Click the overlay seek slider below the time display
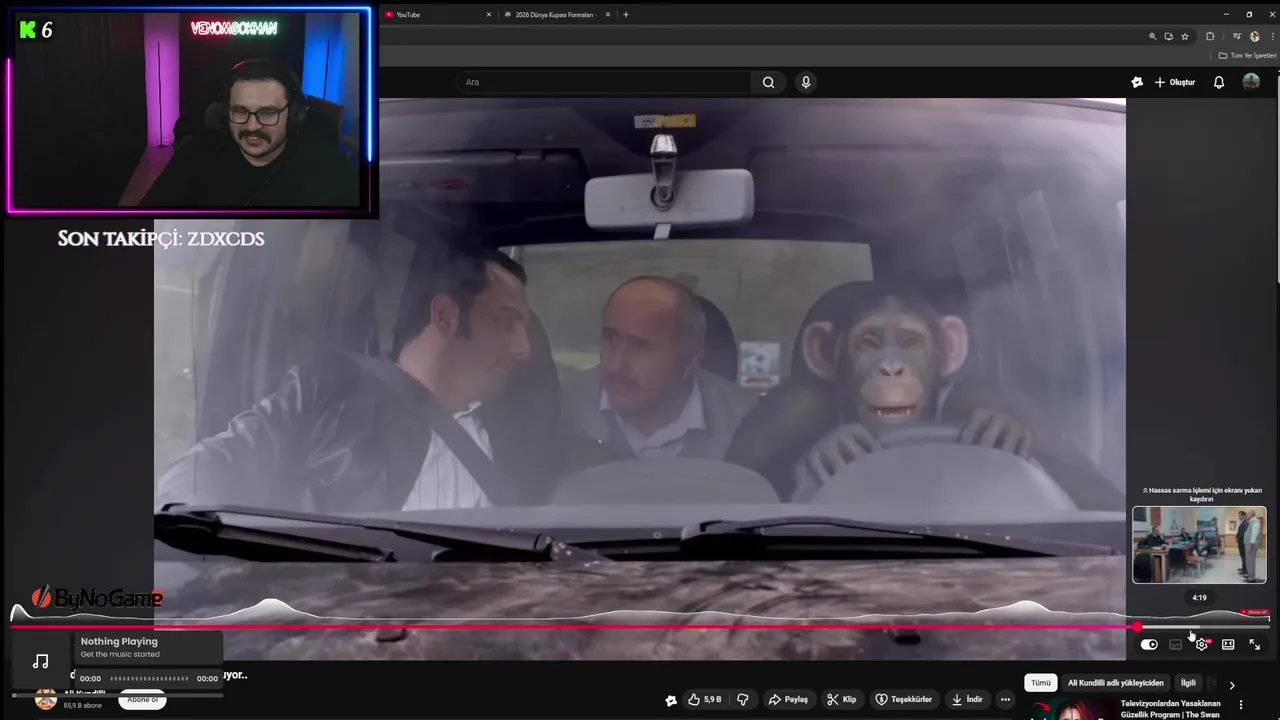Viewport: 1280px width, 720px height. (118, 694)
